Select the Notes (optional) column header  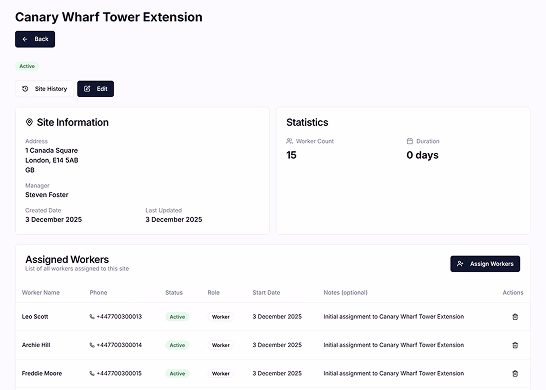[x=345, y=292]
